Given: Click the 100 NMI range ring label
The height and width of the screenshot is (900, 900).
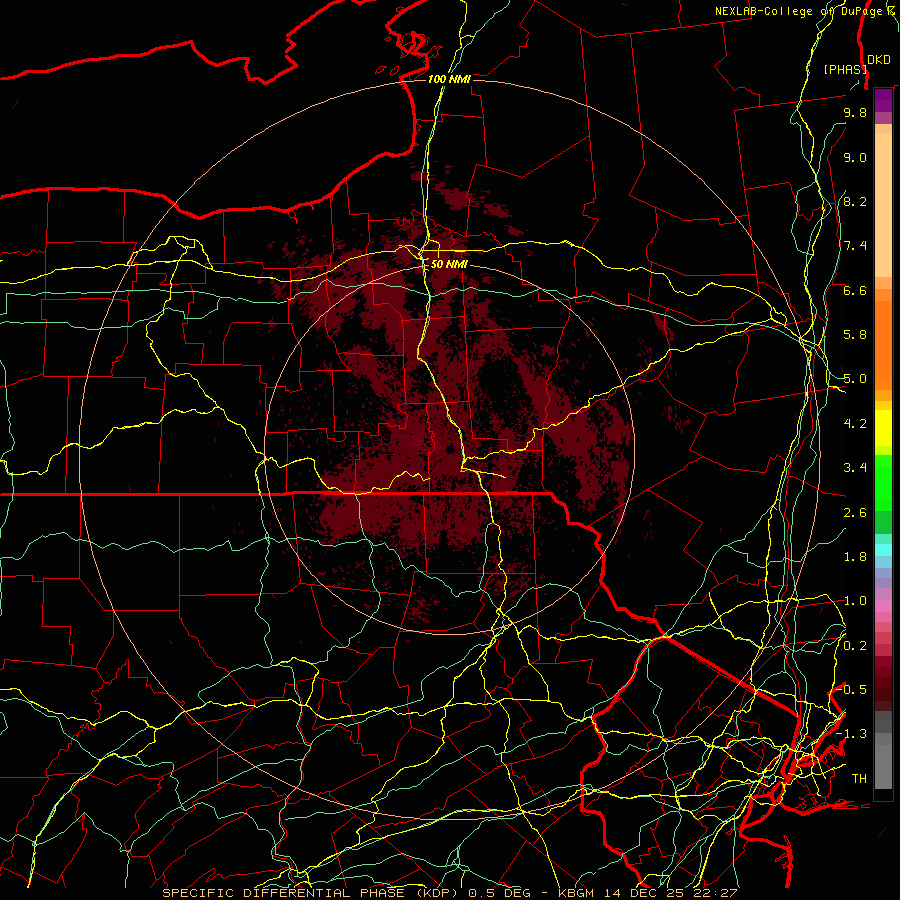Looking at the screenshot, I should pyautogui.click(x=449, y=79).
